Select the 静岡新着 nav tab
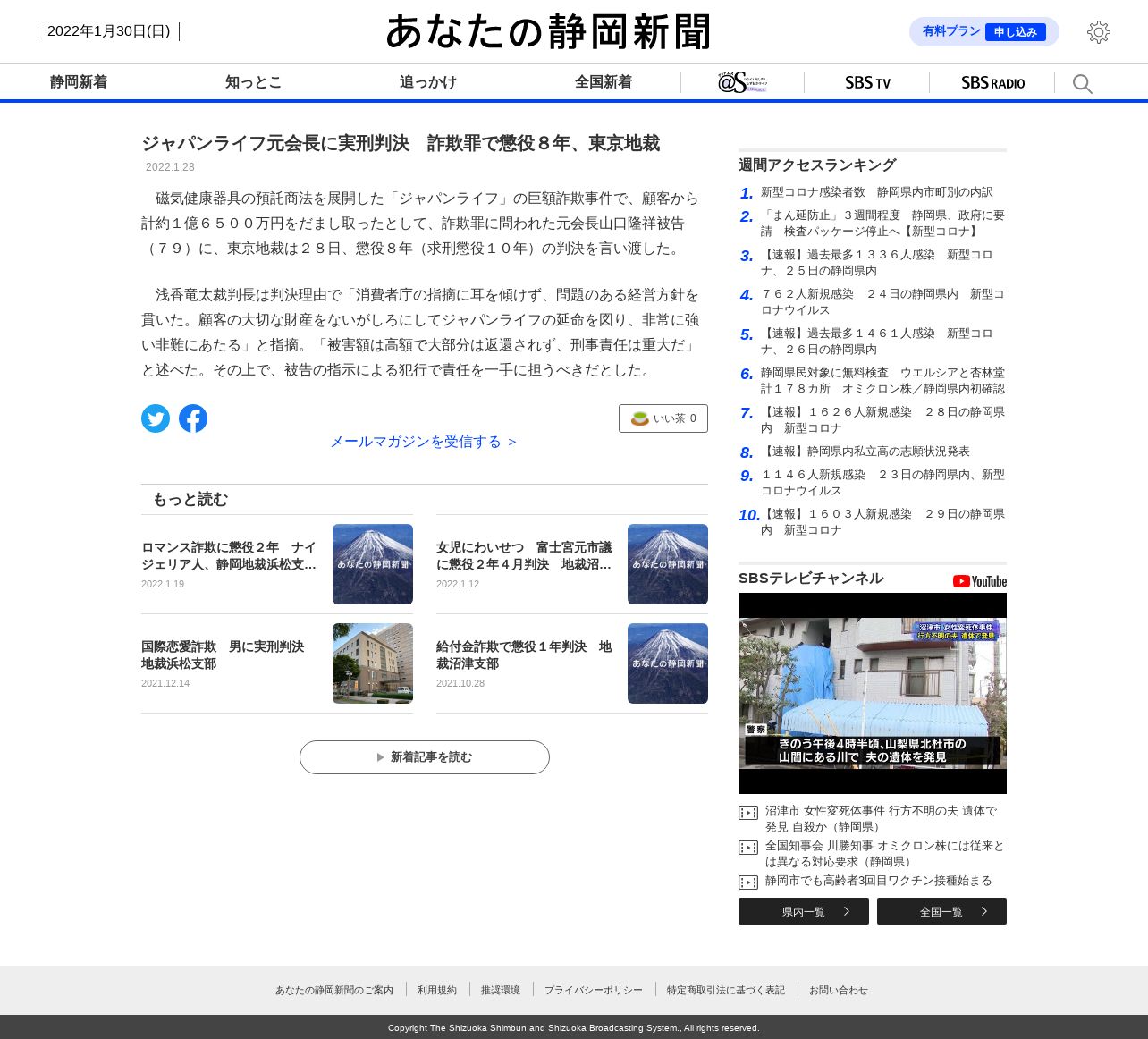 coord(79,82)
